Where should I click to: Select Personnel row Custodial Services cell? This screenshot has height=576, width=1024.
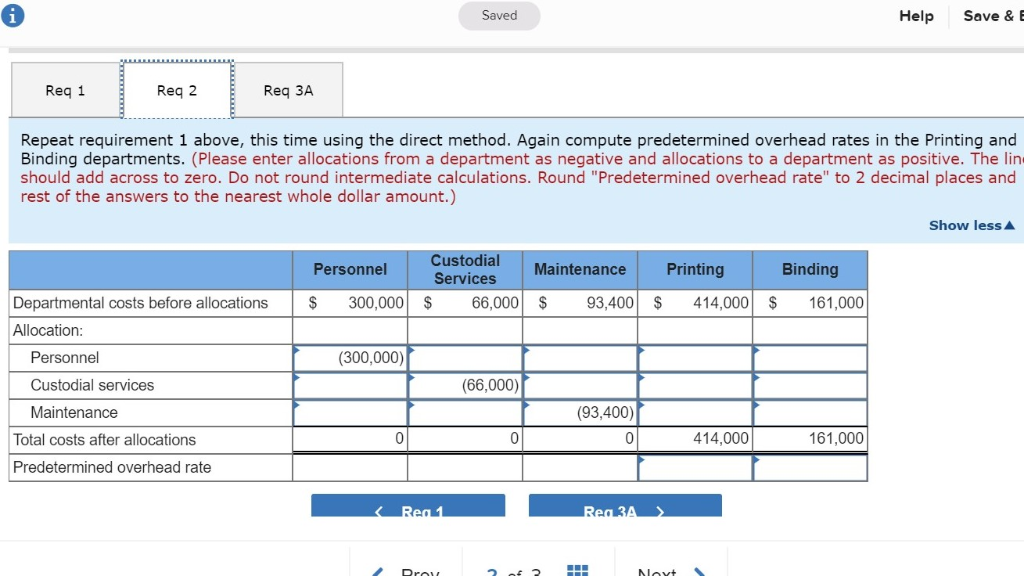465,358
